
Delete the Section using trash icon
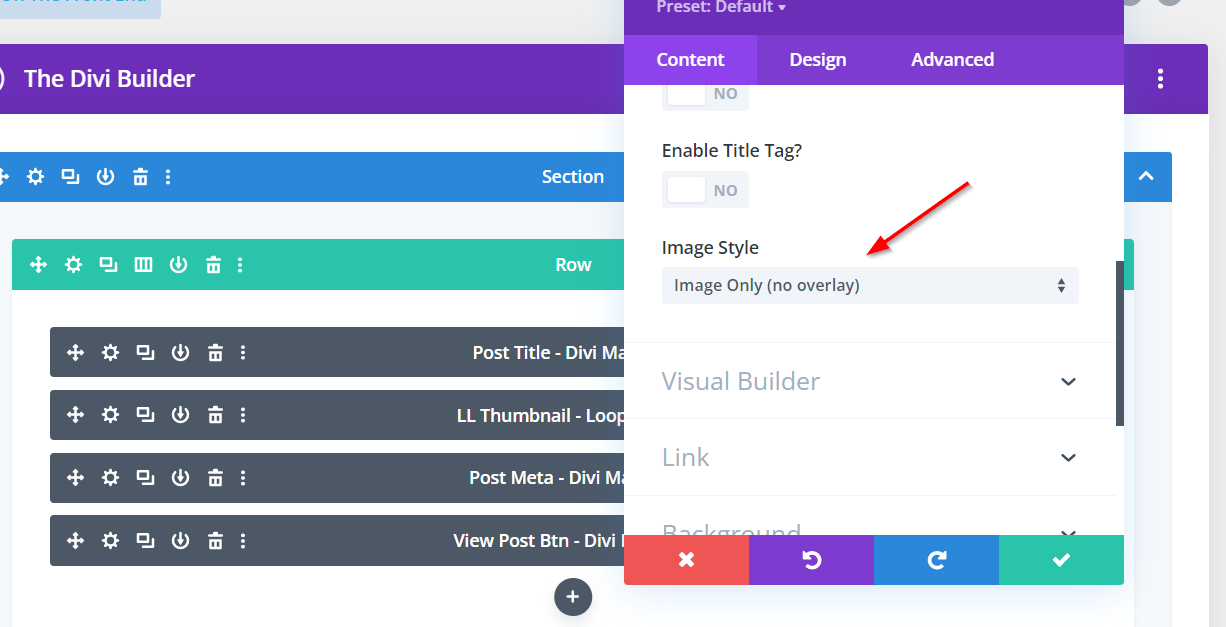click(140, 177)
